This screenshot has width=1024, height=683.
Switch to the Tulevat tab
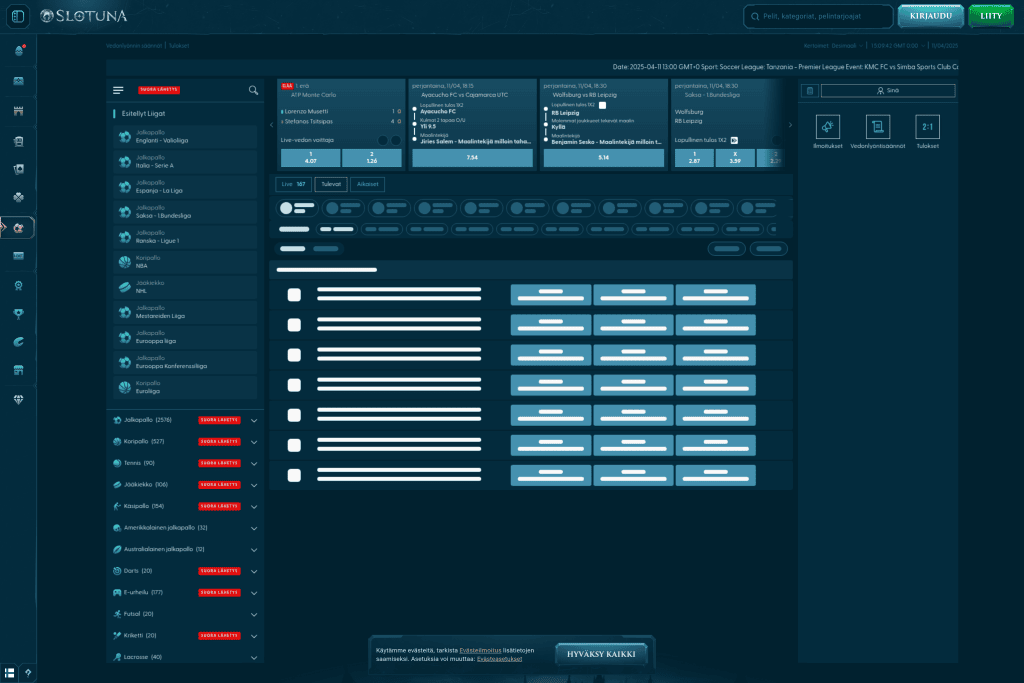331,184
